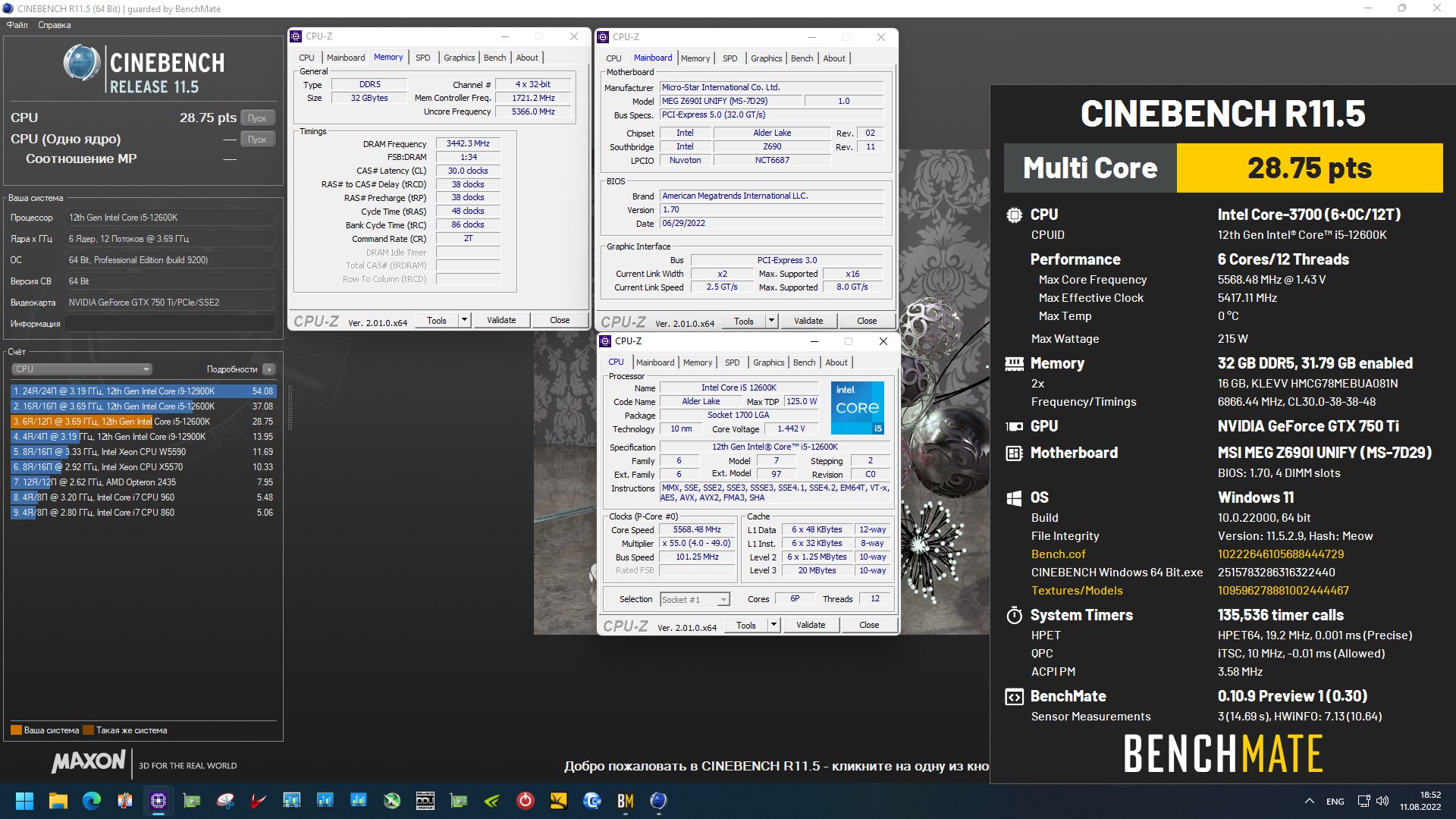Click Validate in Memory CPU-Z window
Image resolution: width=1456 pixels, height=819 pixels.
coord(501,320)
